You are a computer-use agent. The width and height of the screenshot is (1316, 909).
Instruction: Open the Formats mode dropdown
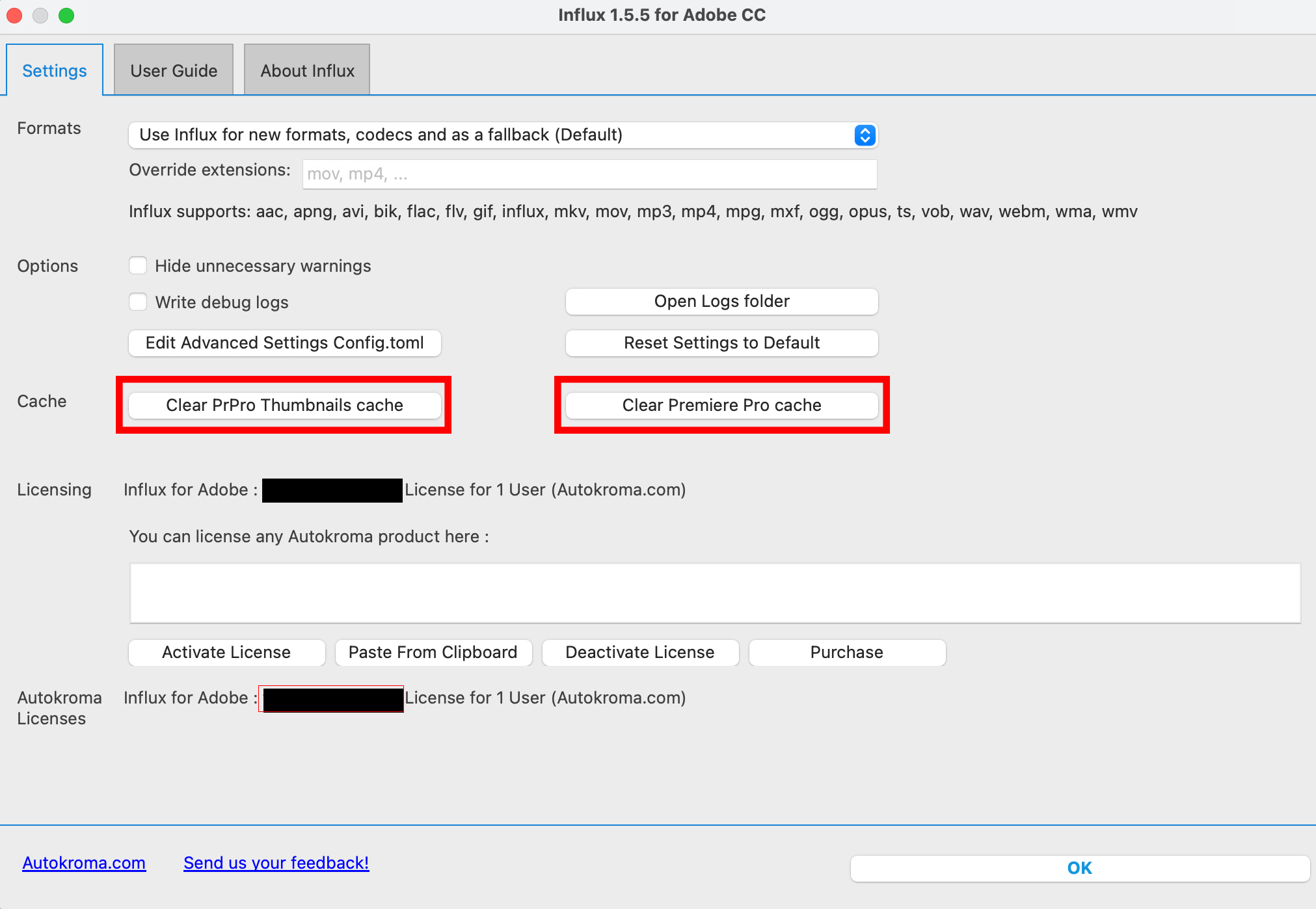coord(504,135)
